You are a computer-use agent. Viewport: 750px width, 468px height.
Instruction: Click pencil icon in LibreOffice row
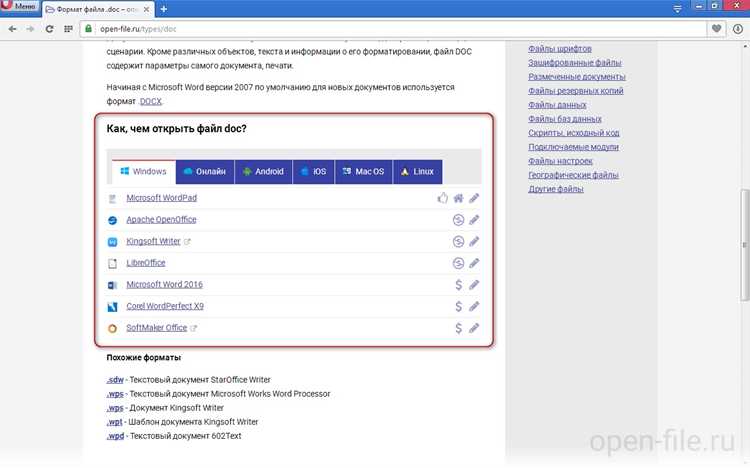(x=474, y=263)
